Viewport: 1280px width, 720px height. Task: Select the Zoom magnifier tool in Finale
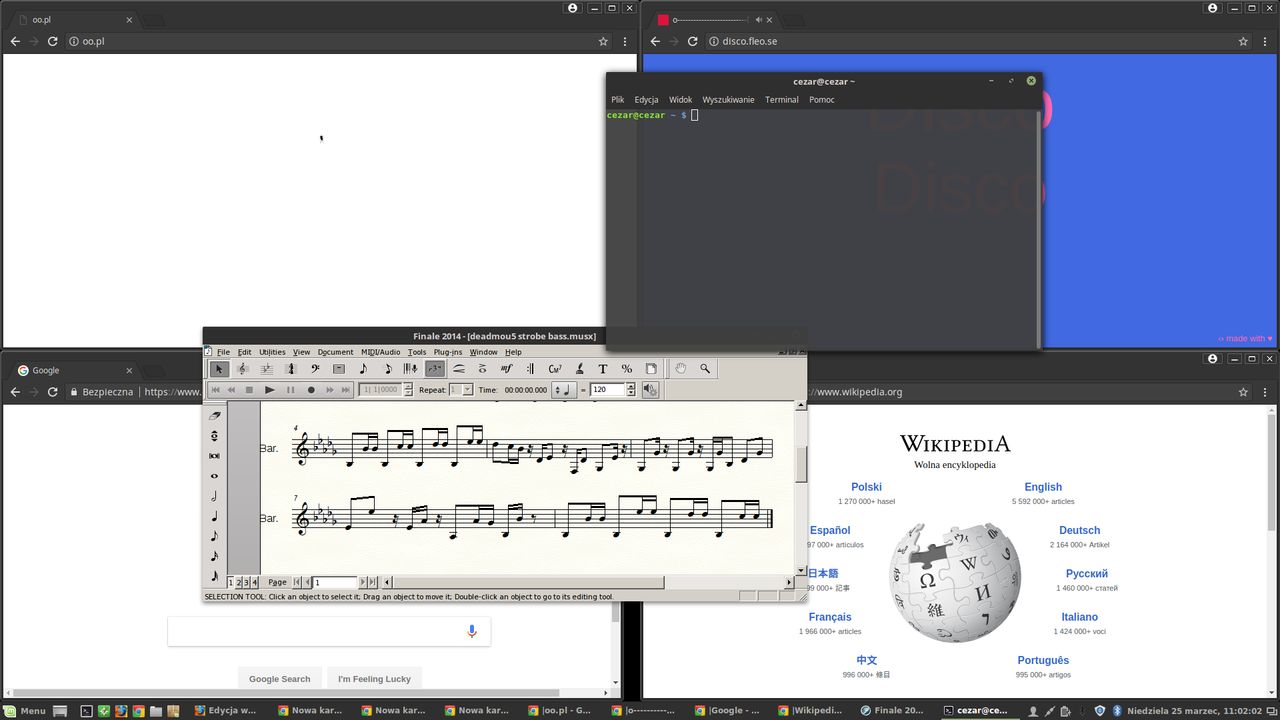(705, 369)
